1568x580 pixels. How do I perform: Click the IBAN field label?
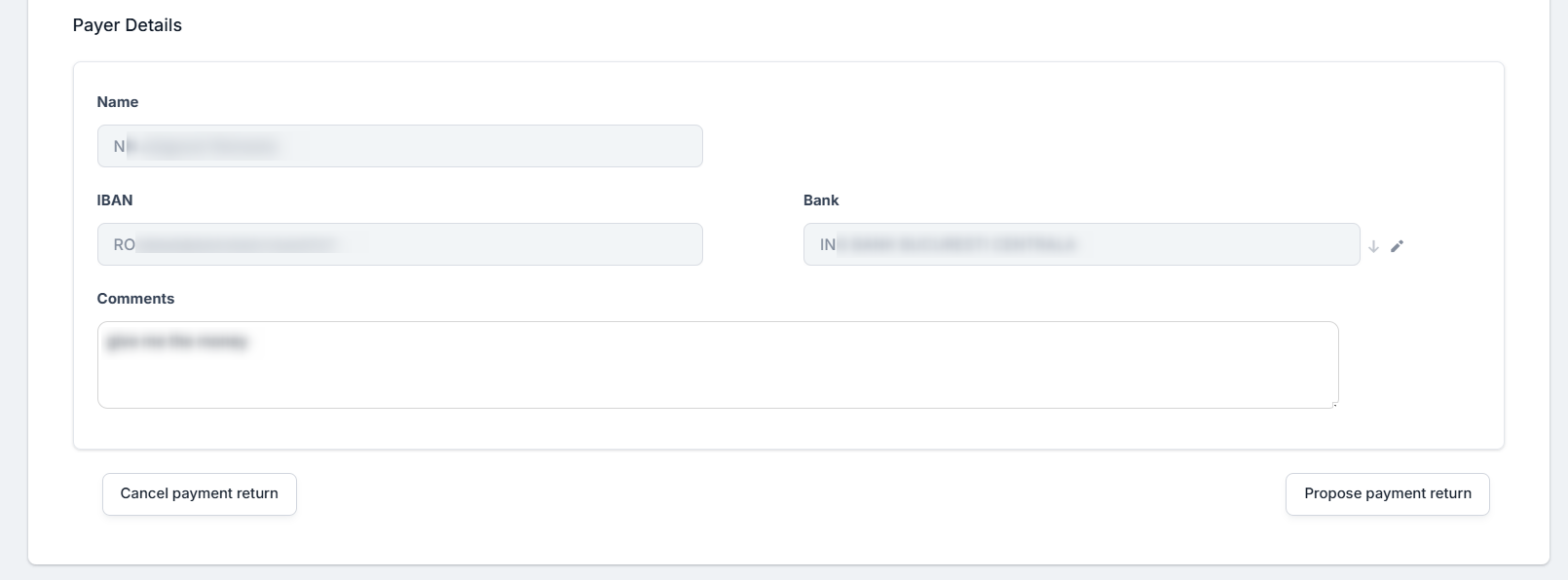(x=115, y=200)
